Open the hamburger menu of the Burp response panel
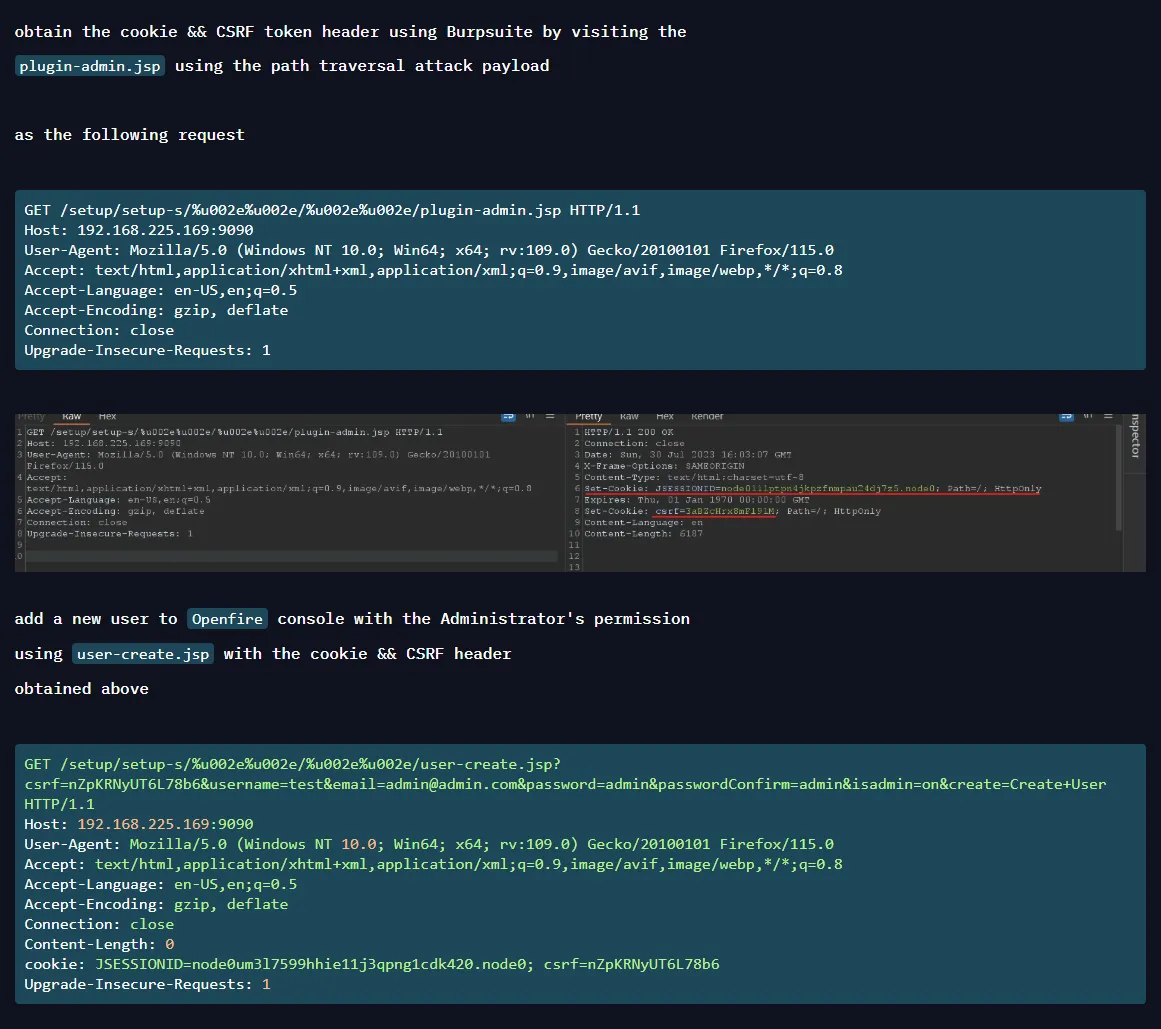Viewport: 1161px width, 1029px height. pyautogui.click(x=1108, y=417)
